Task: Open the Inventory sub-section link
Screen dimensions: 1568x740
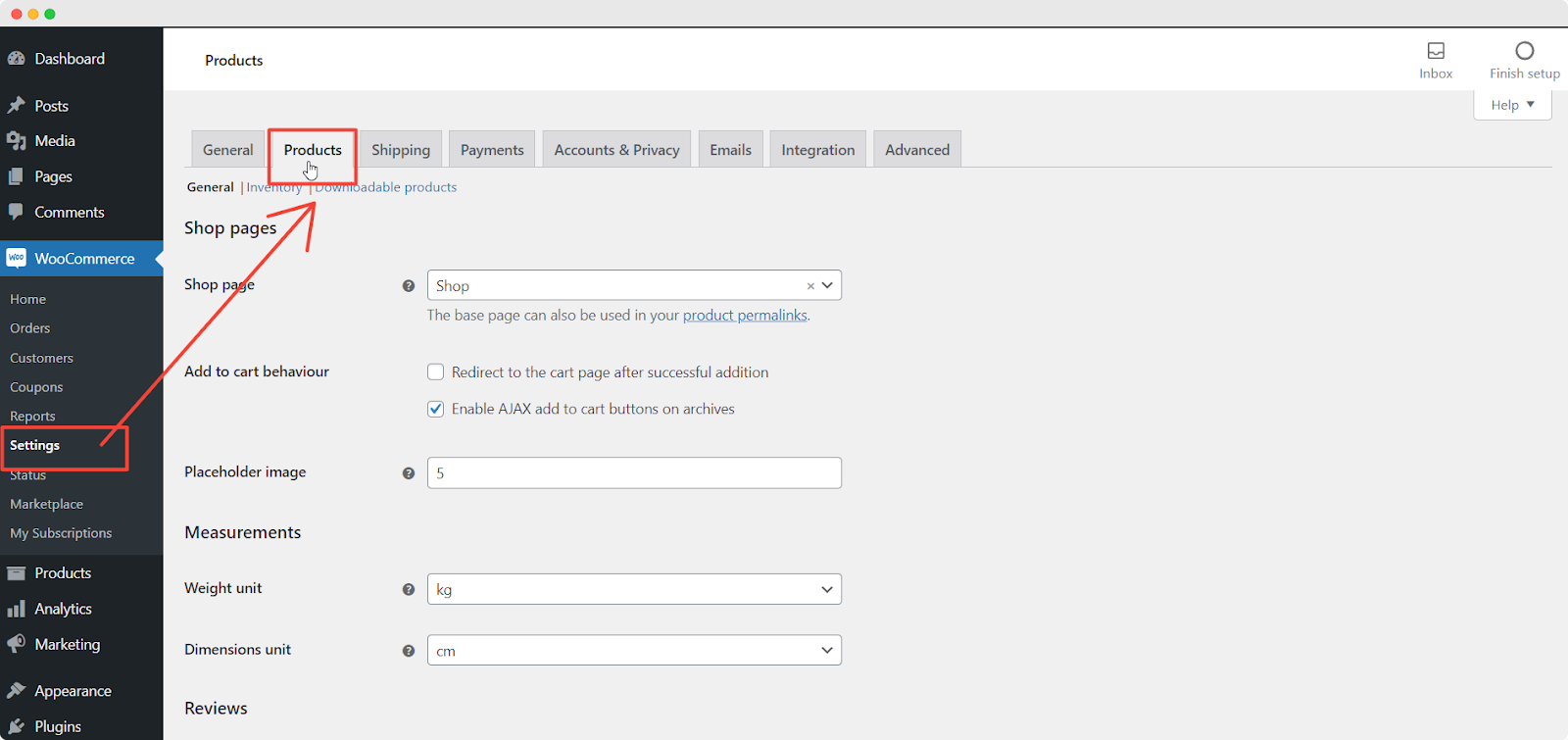Action: pos(274,187)
